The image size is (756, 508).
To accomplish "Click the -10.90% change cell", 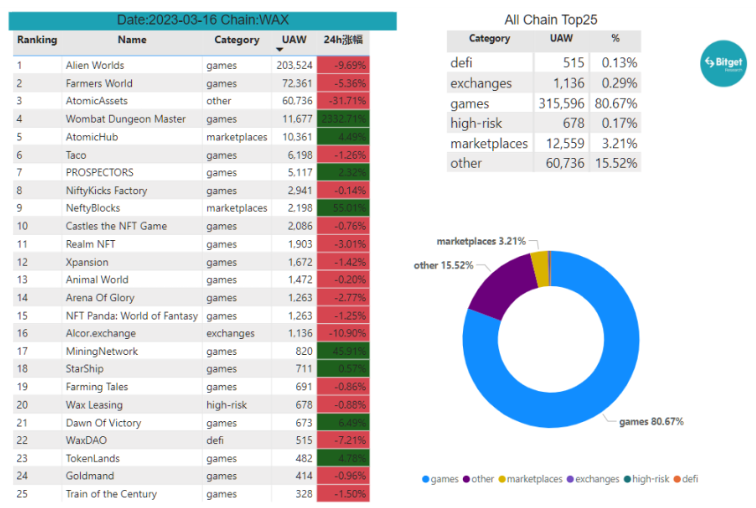I will [x=343, y=334].
